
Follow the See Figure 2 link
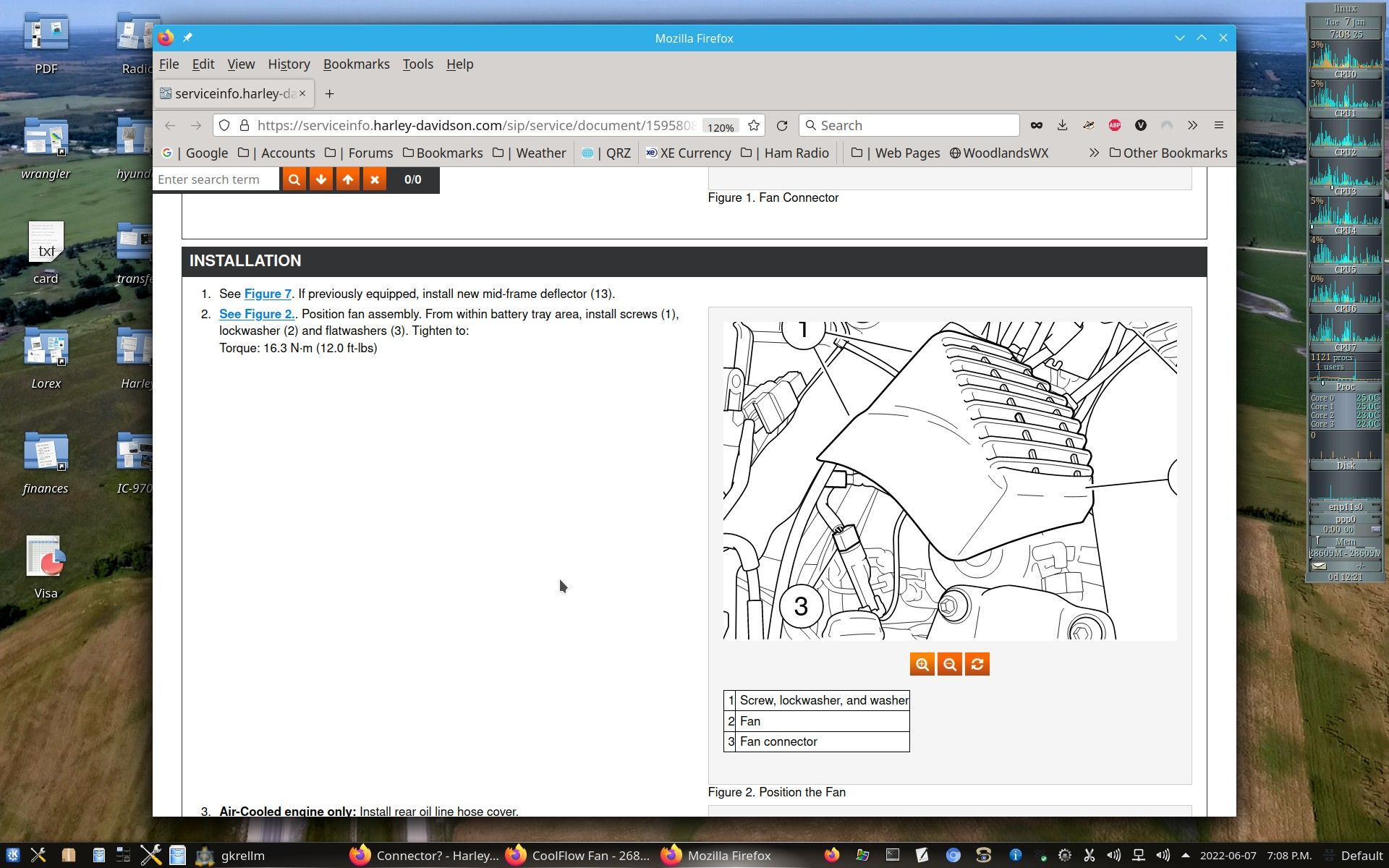[257, 314]
